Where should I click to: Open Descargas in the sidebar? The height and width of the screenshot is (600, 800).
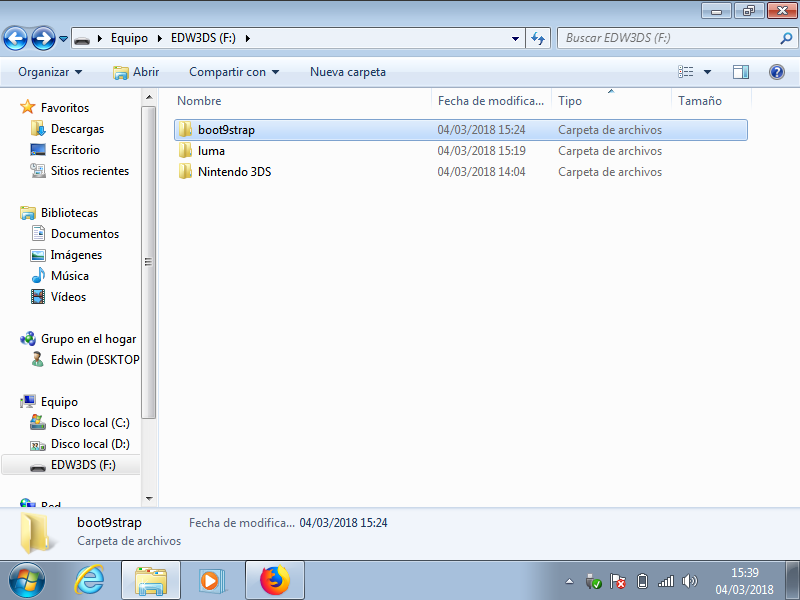click(x=77, y=129)
